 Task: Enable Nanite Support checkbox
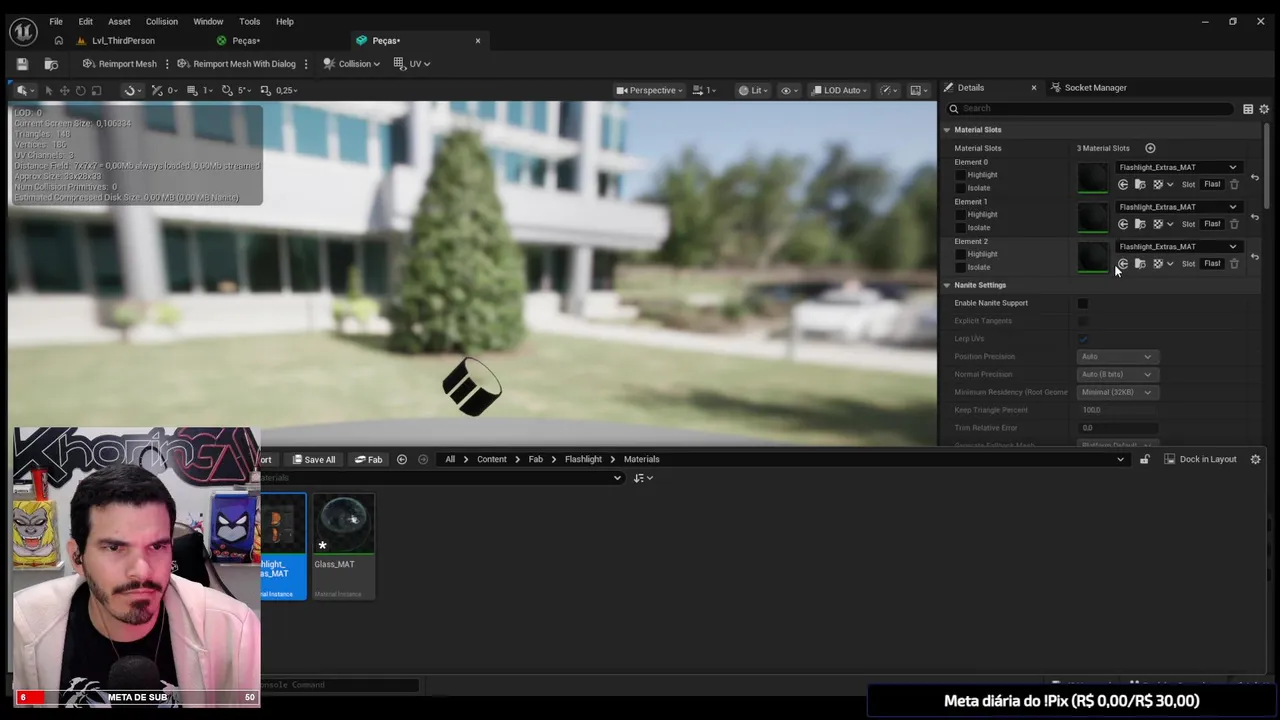click(x=1083, y=303)
